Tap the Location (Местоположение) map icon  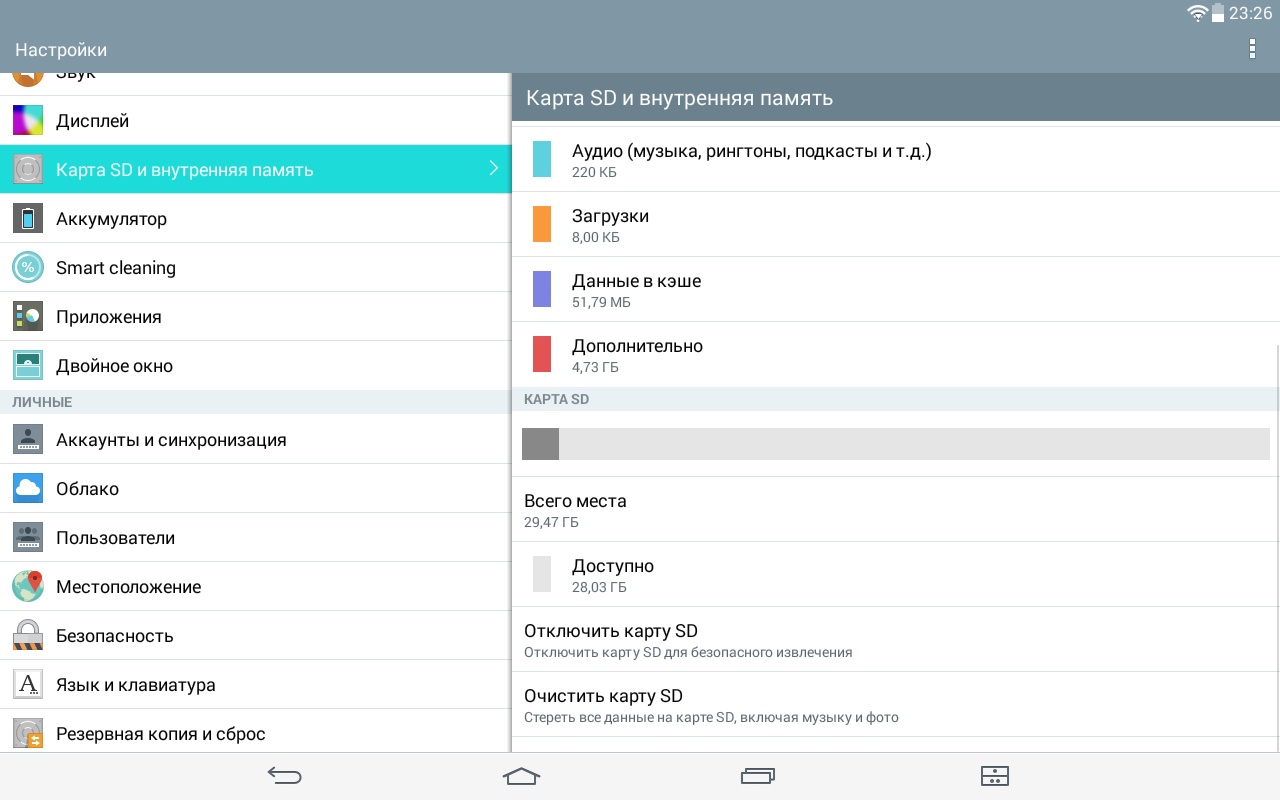(28, 587)
